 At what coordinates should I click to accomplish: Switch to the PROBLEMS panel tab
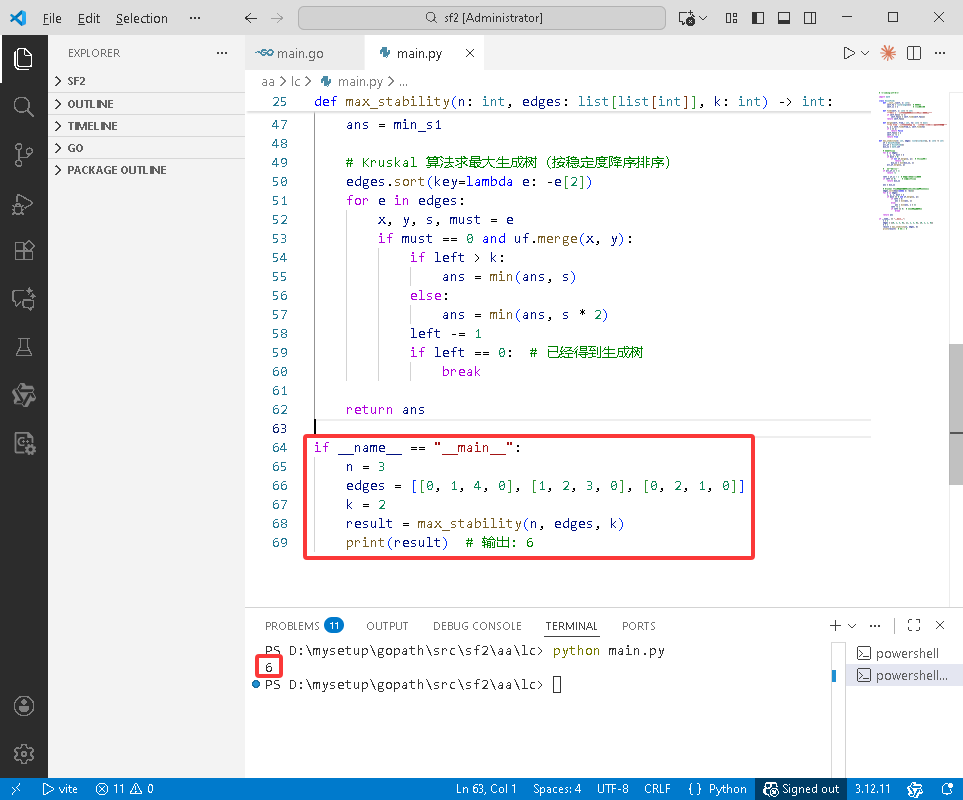303,626
